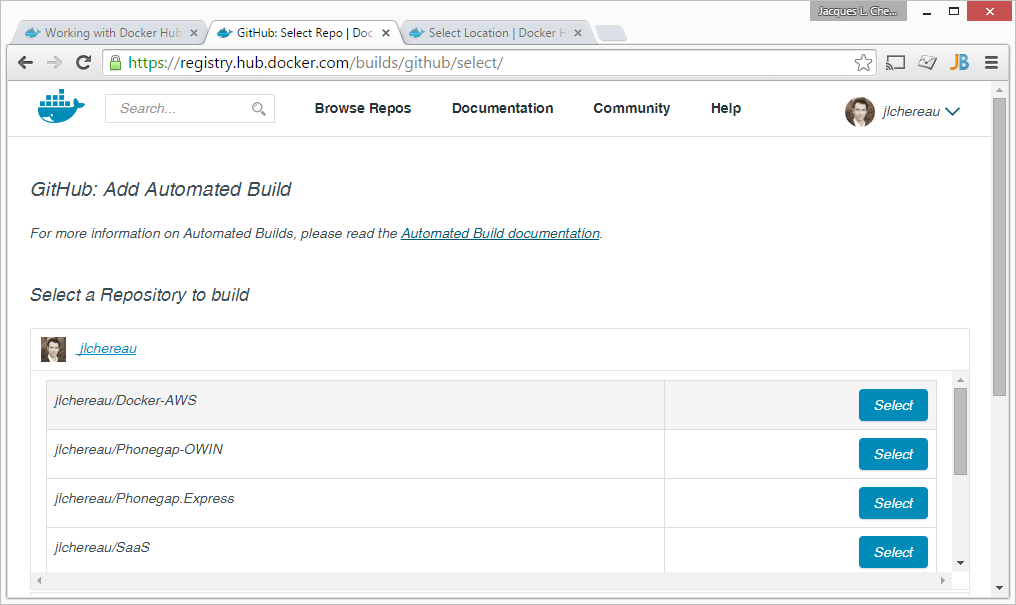The width and height of the screenshot is (1016, 605).
Task: Click the page scrollbar down arrow
Action: pyautogui.click(x=999, y=588)
